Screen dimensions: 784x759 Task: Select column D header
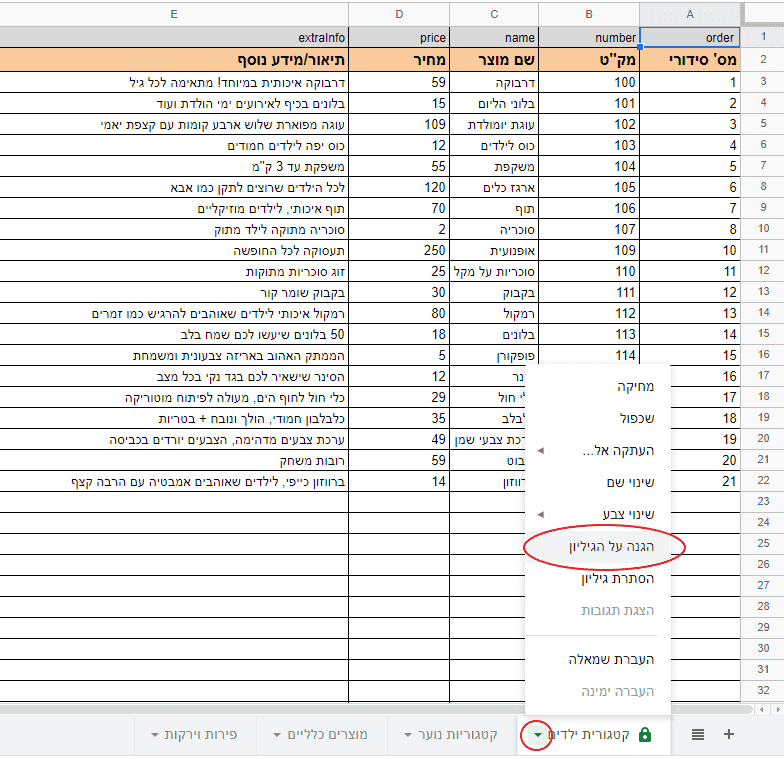point(399,14)
